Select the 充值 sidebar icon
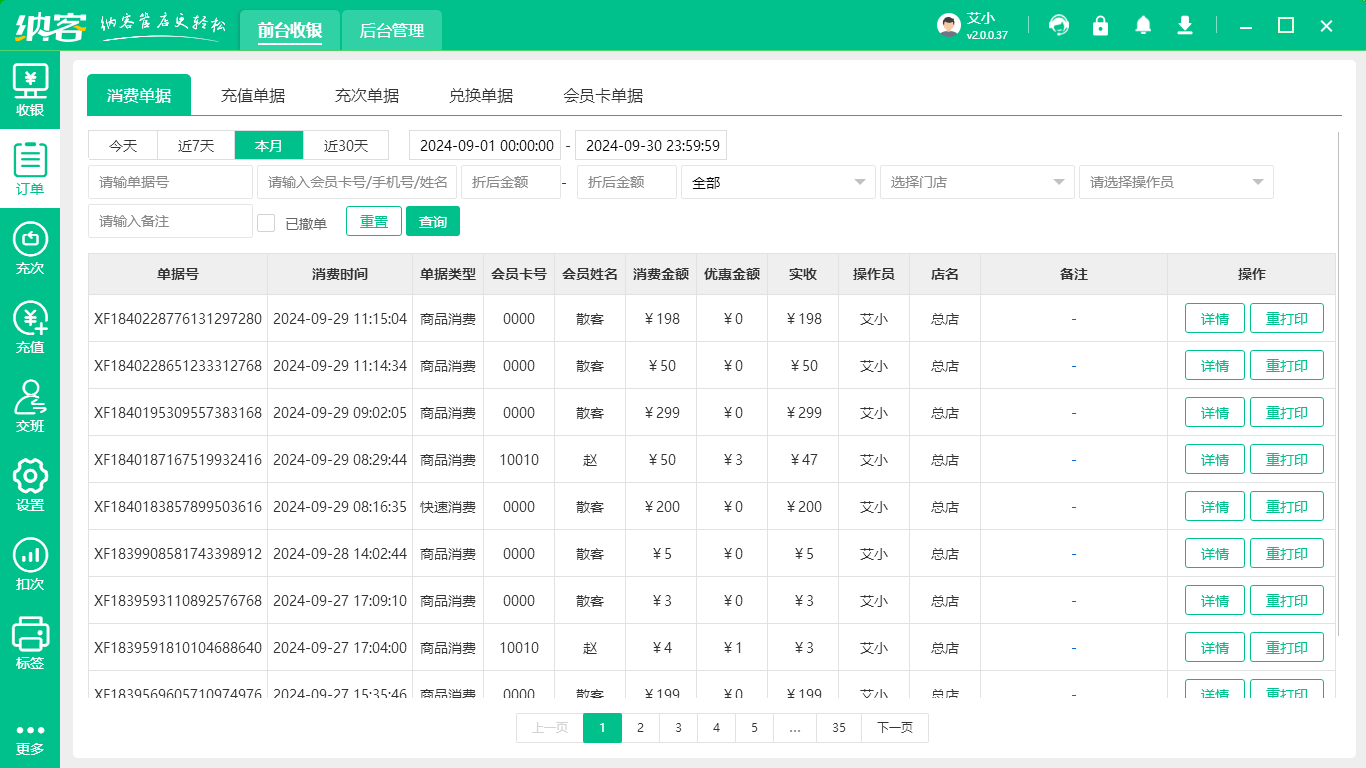This screenshot has height=768, width=1366. click(30, 330)
